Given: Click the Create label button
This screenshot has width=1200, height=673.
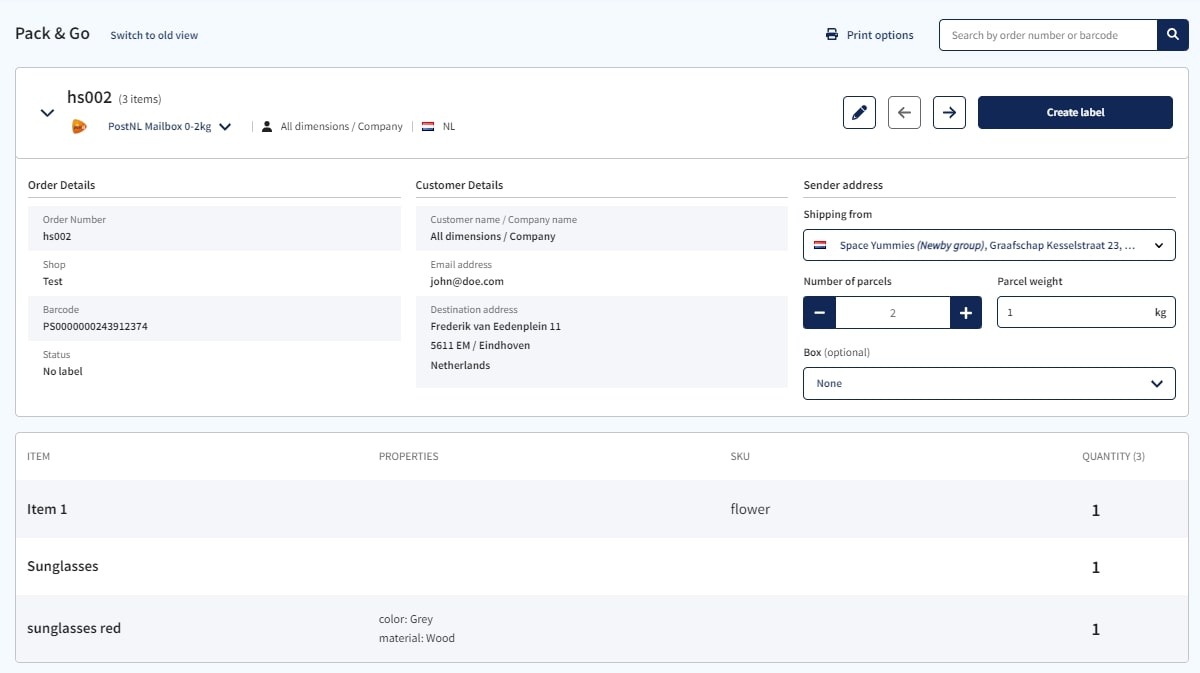Looking at the screenshot, I should (1075, 113).
